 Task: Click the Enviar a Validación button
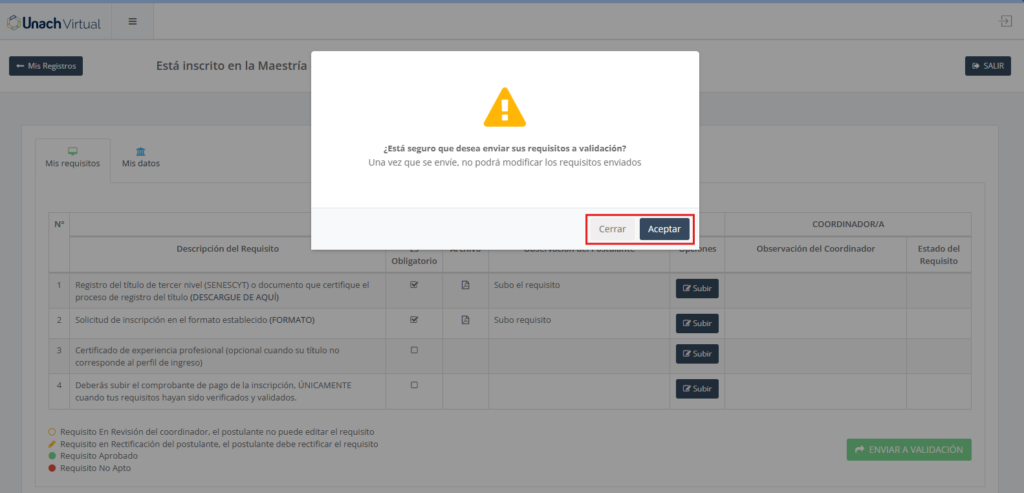[x=908, y=450]
